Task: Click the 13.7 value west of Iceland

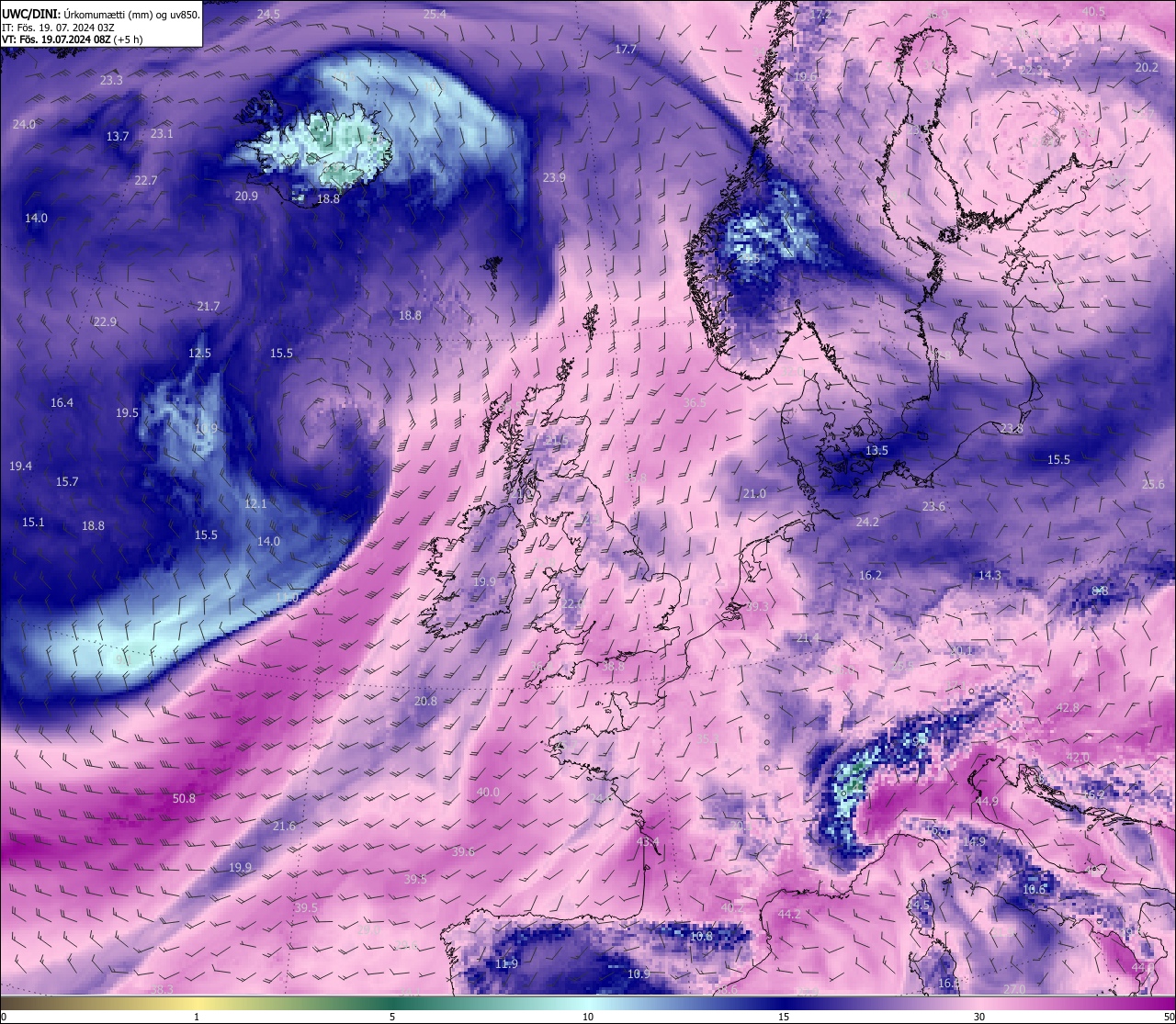Action: click(x=118, y=136)
